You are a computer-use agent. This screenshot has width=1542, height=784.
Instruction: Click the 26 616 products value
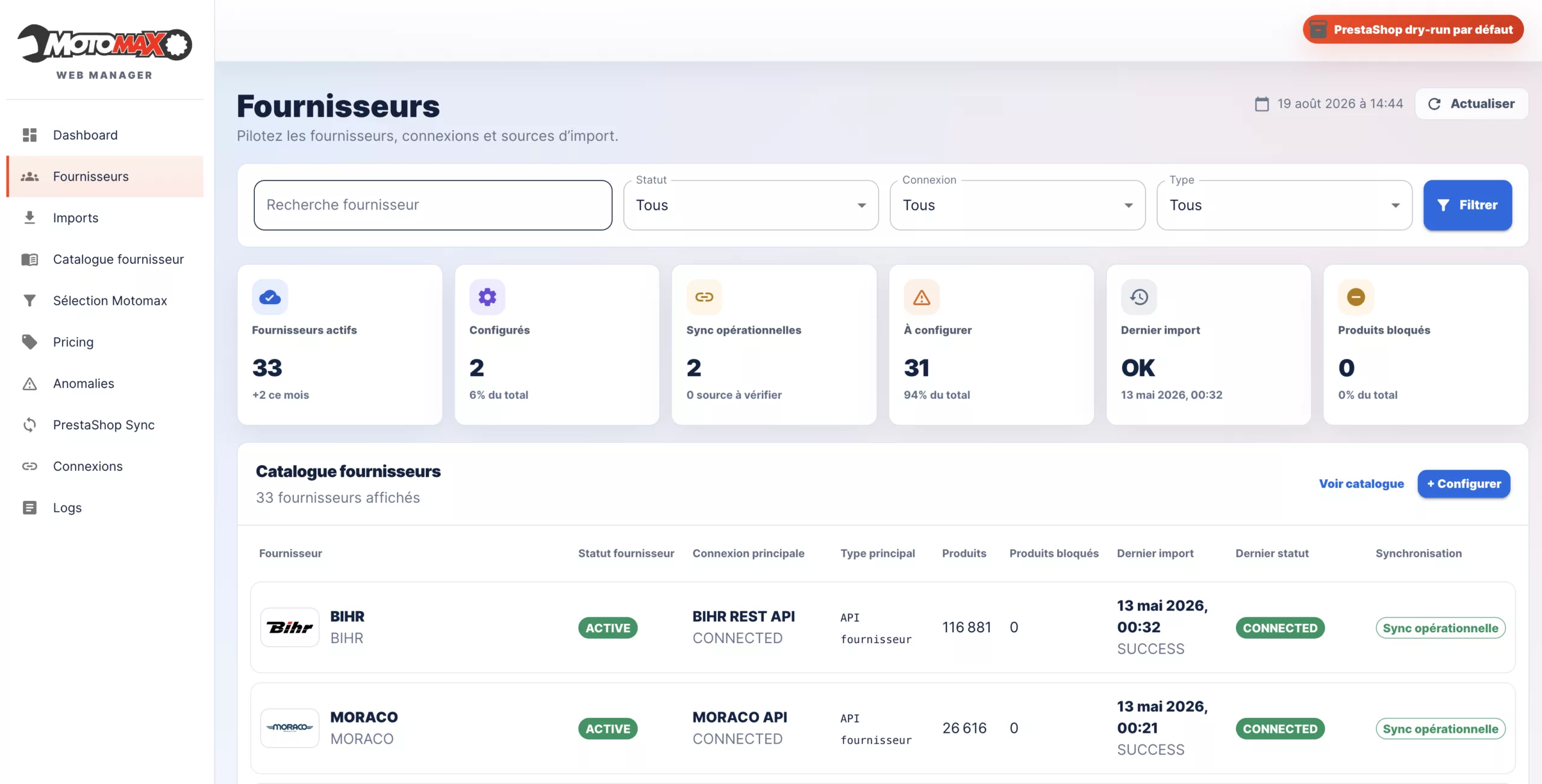[x=964, y=728]
